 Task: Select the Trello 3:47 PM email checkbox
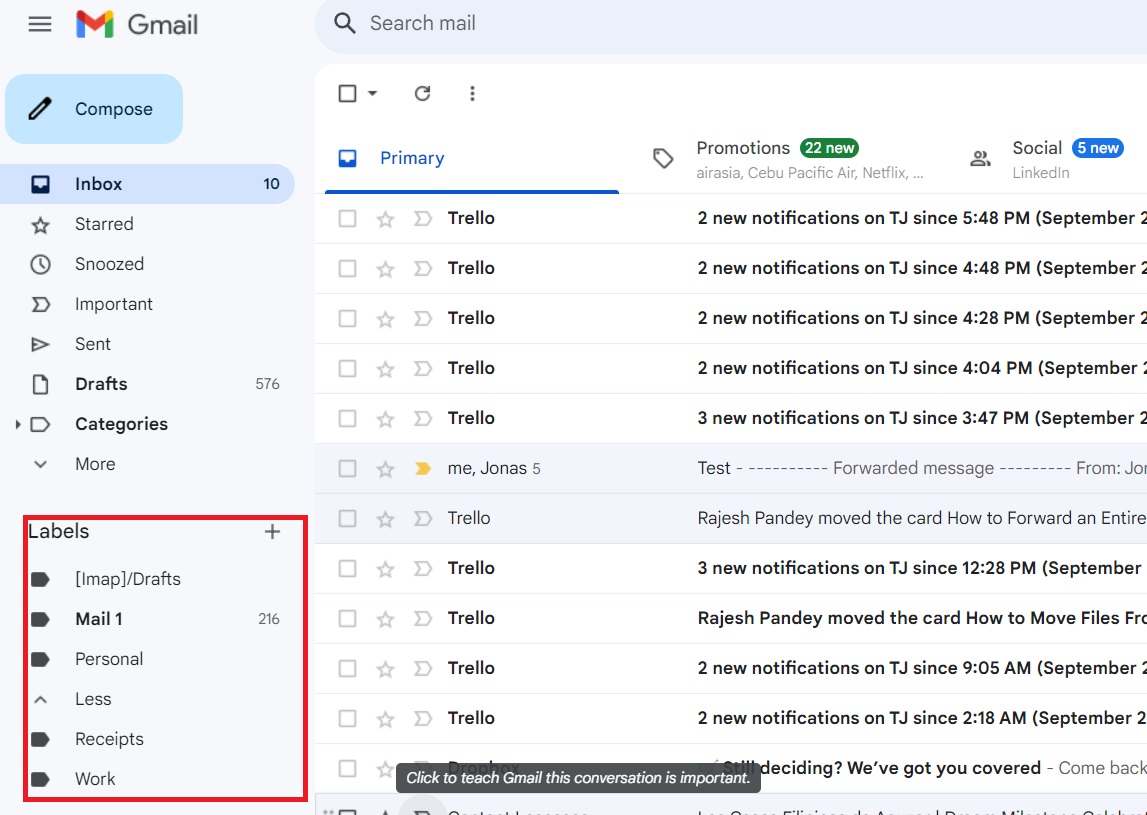pos(347,418)
